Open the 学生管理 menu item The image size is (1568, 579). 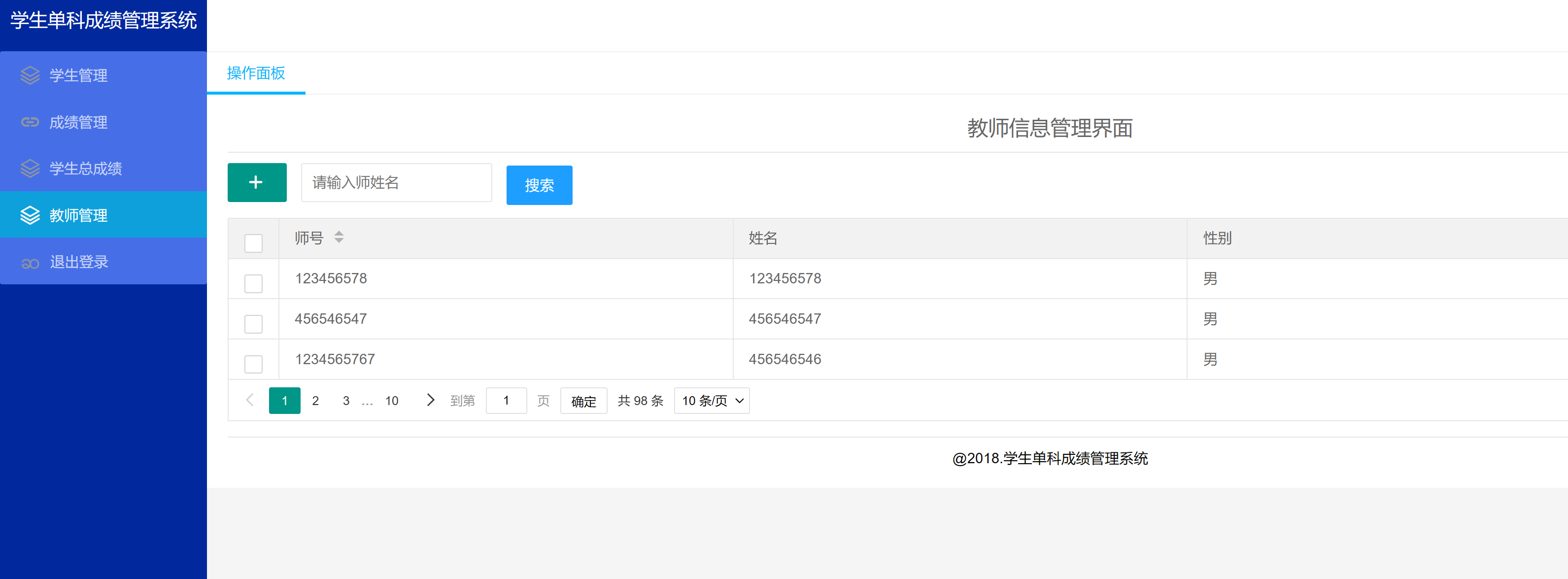[x=78, y=75]
